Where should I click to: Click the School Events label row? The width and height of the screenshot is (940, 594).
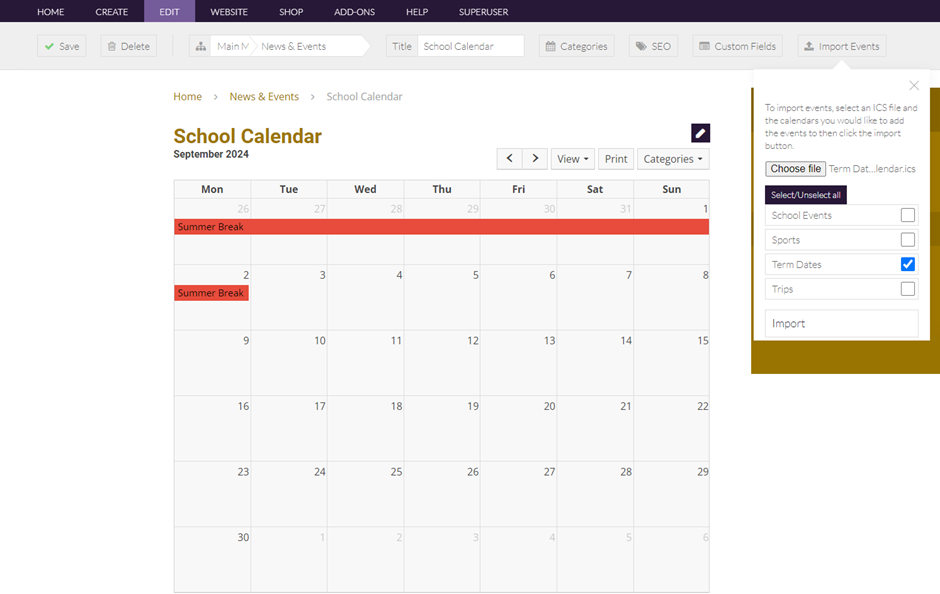click(x=842, y=215)
